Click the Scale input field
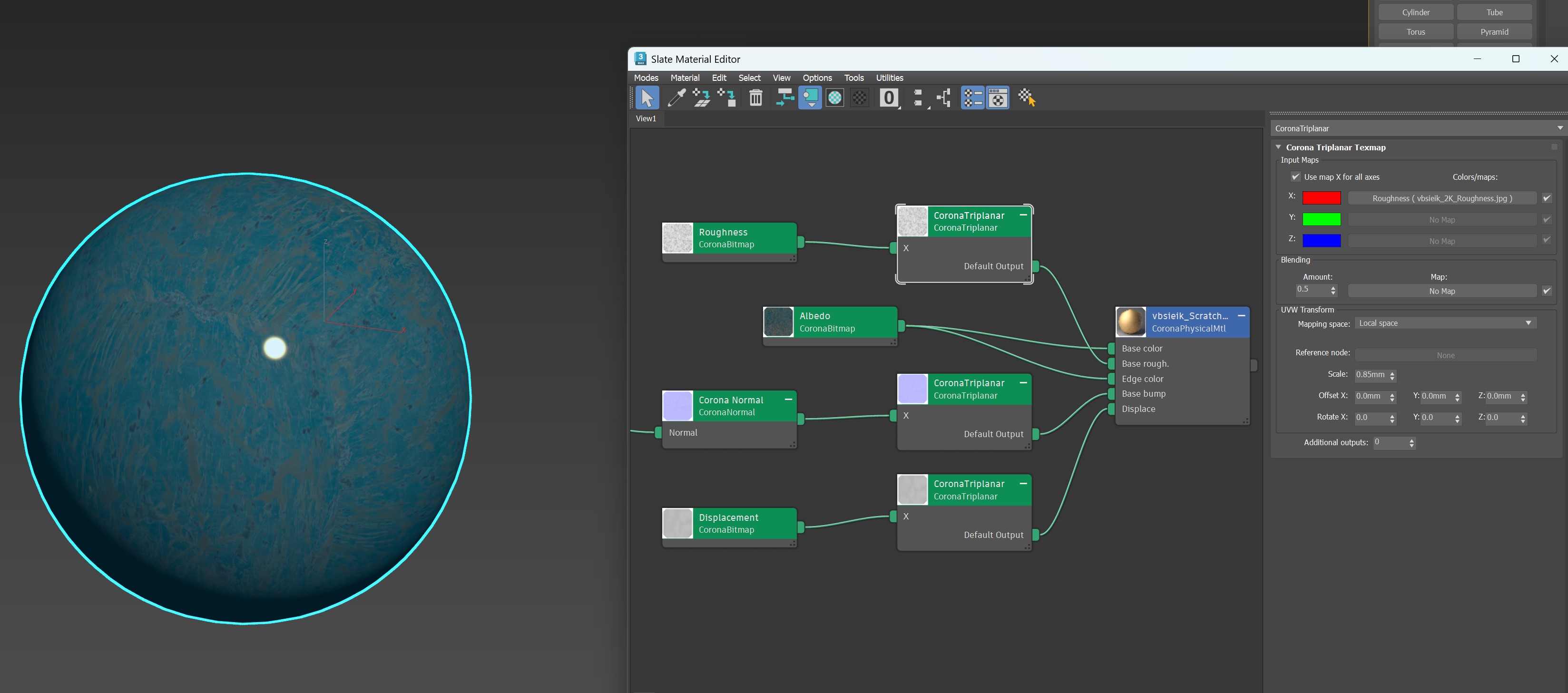The width and height of the screenshot is (1568, 693). pos(1371,375)
